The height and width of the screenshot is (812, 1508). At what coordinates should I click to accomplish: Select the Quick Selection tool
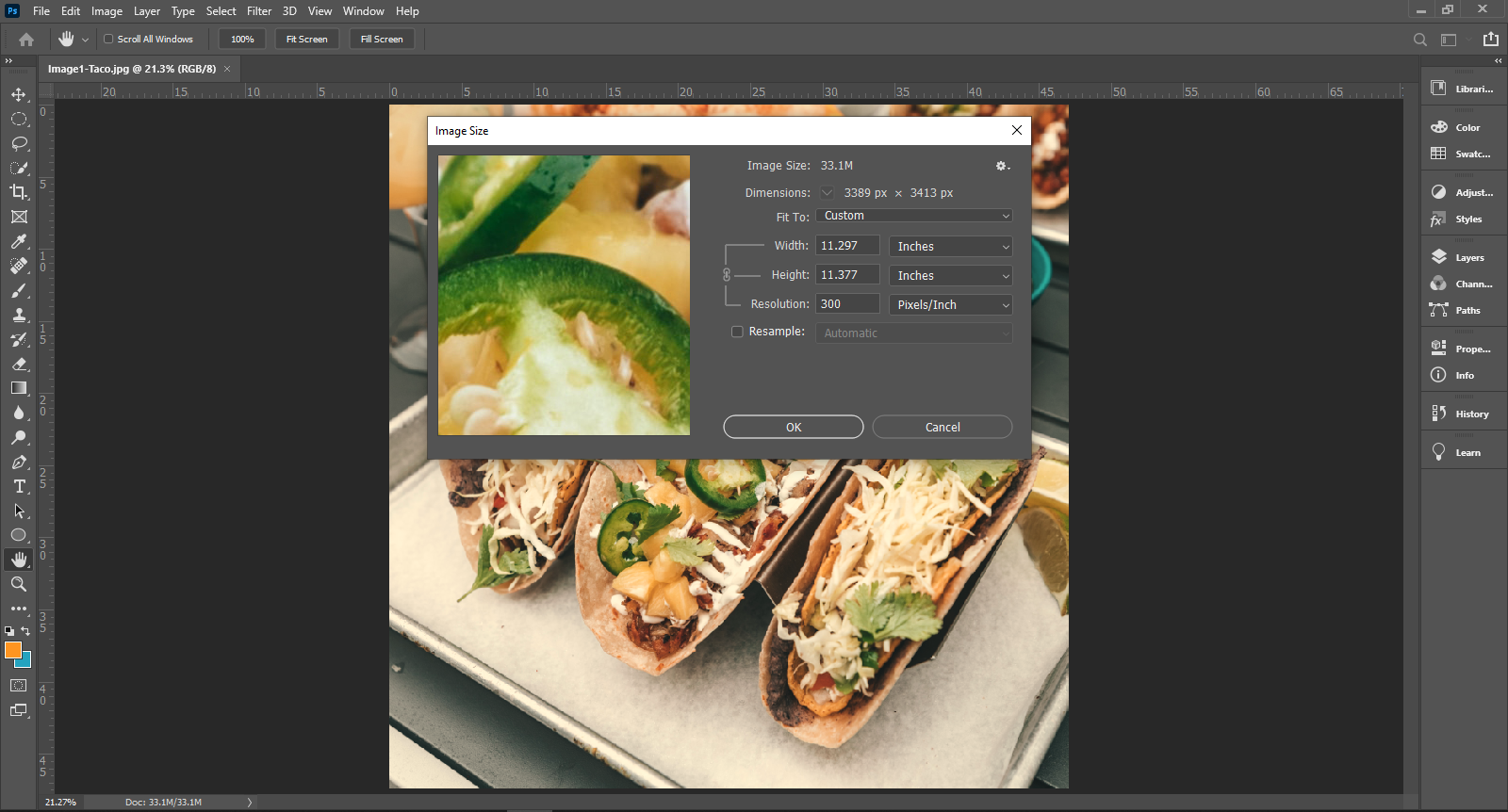(x=19, y=168)
